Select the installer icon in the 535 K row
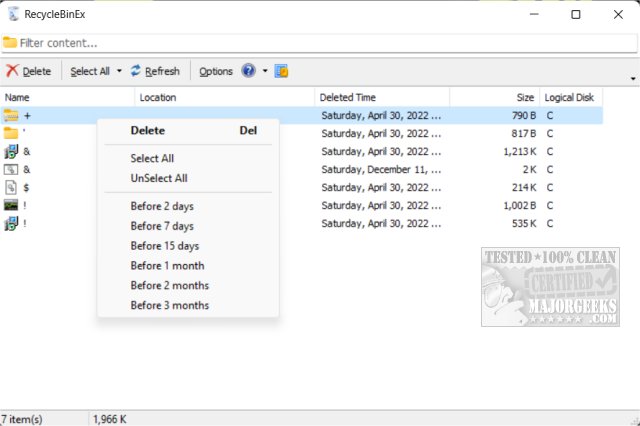 tap(11, 223)
